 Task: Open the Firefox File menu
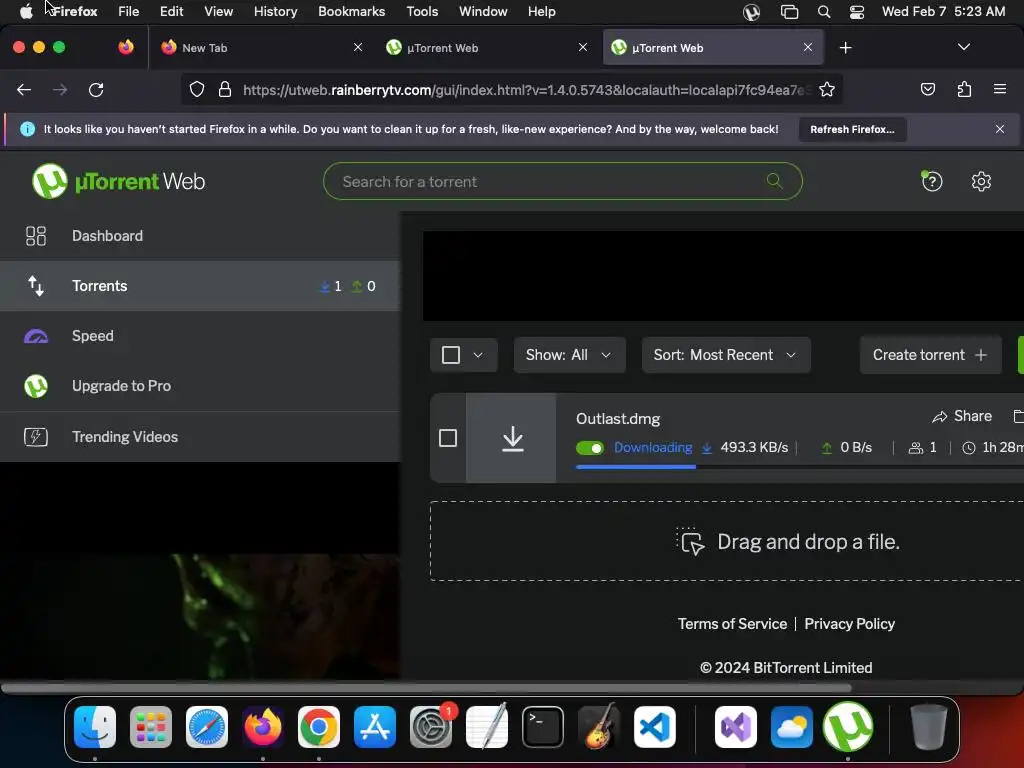[x=129, y=11]
